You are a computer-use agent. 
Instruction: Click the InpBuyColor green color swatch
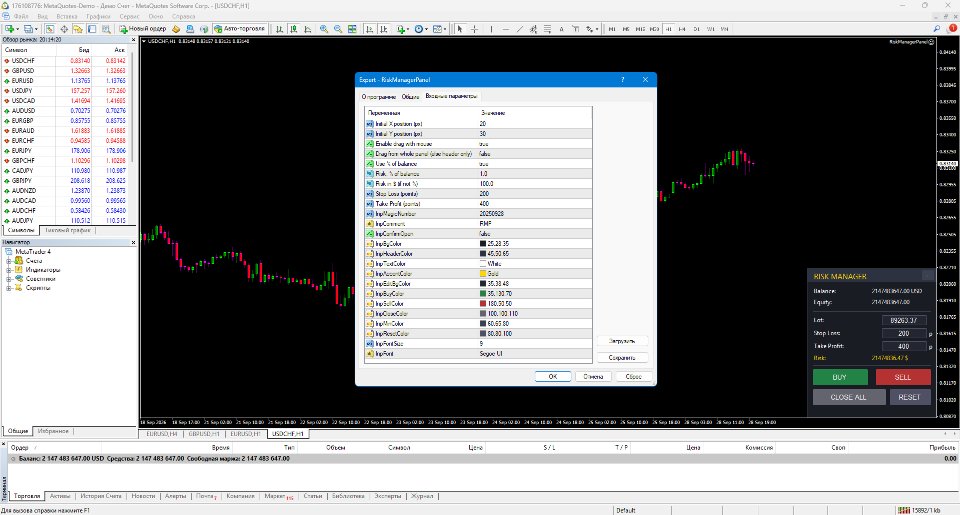482,294
